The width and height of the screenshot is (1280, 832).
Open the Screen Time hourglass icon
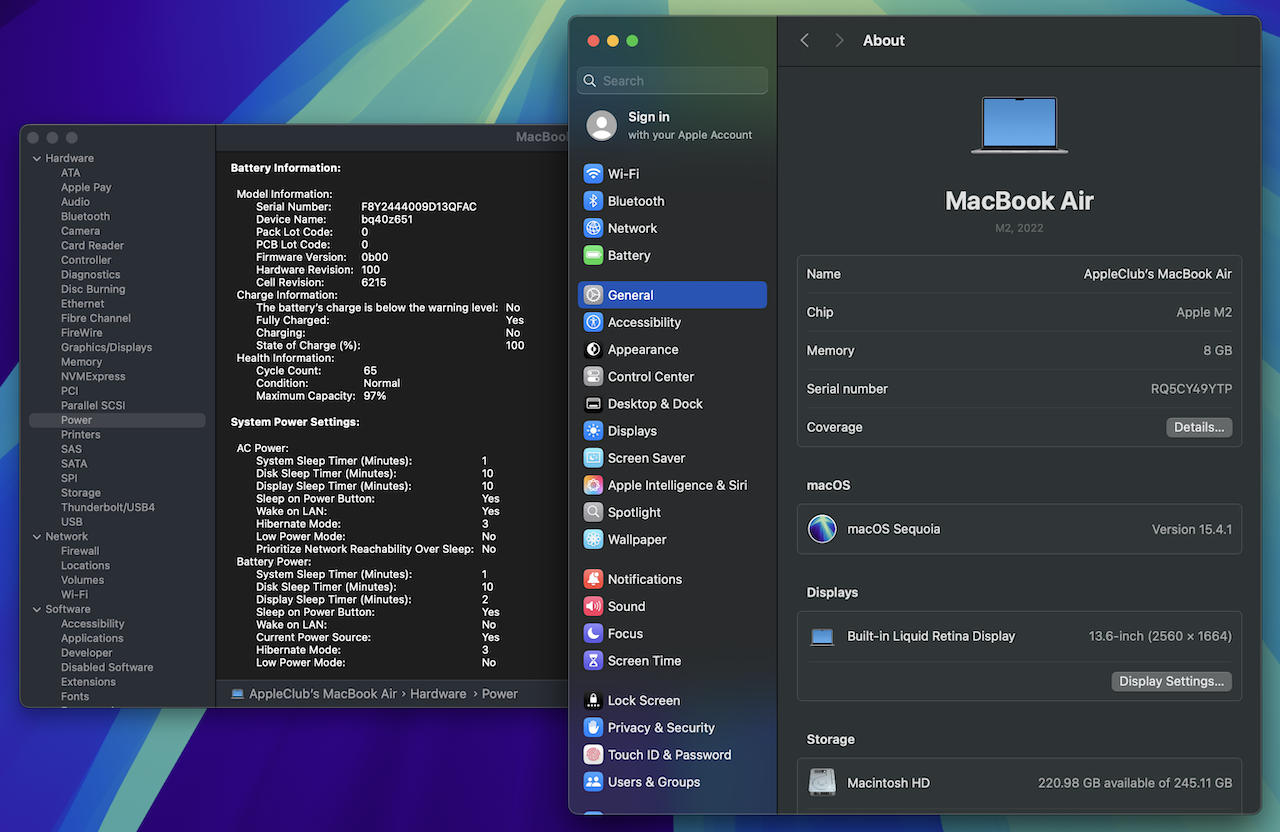pos(593,661)
